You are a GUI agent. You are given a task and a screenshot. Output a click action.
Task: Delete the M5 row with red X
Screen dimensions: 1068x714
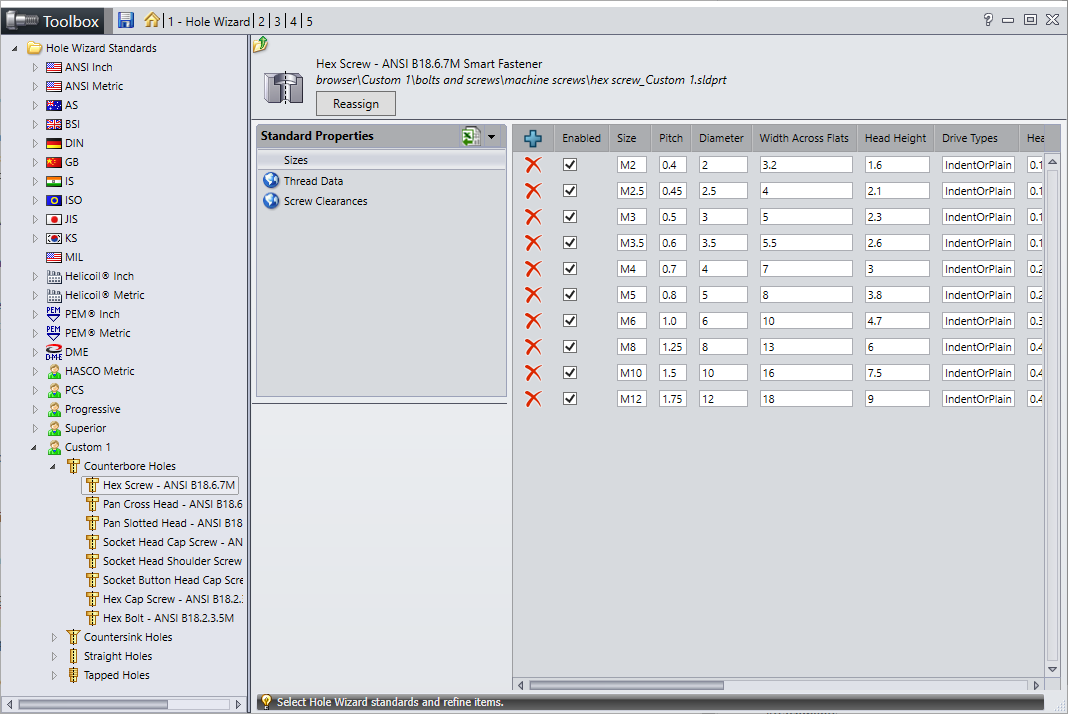[533, 295]
